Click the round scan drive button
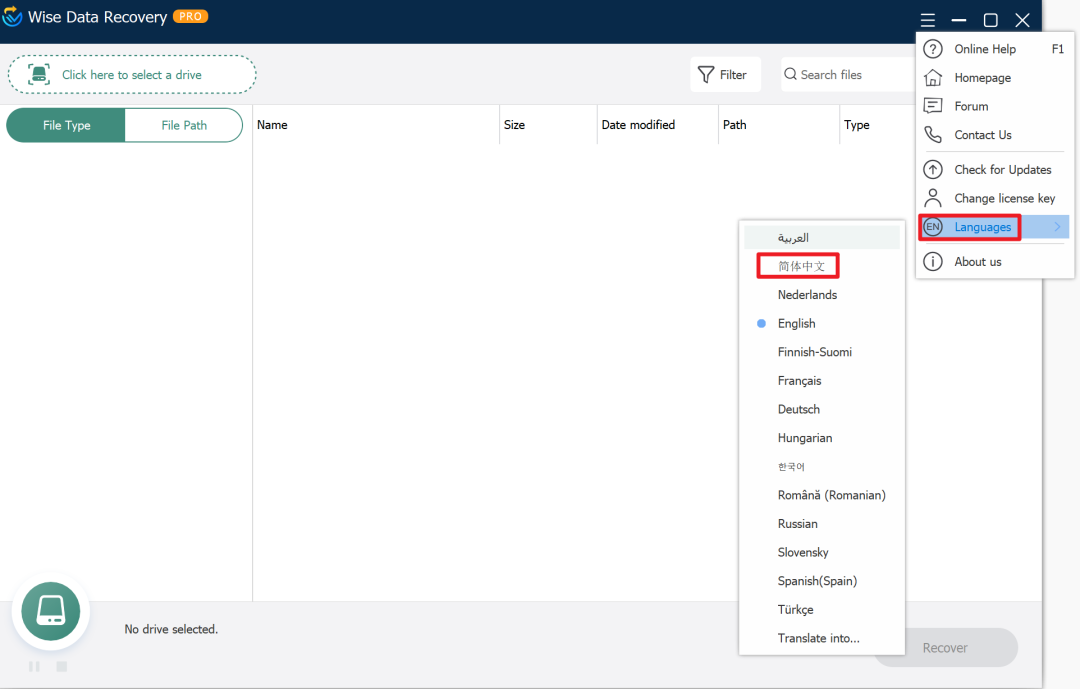The image size is (1080, 689). point(50,611)
